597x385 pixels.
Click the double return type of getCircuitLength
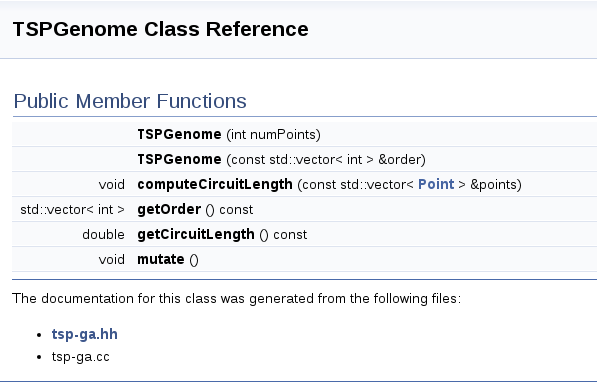click(x=103, y=235)
